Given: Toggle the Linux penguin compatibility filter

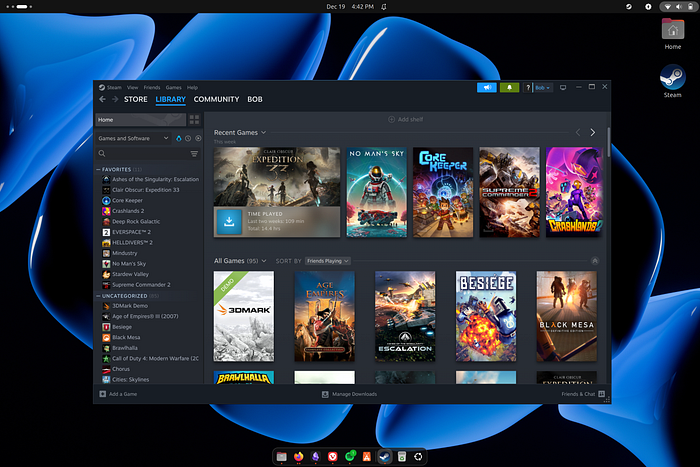Looking at the screenshot, I should [179, 138].
